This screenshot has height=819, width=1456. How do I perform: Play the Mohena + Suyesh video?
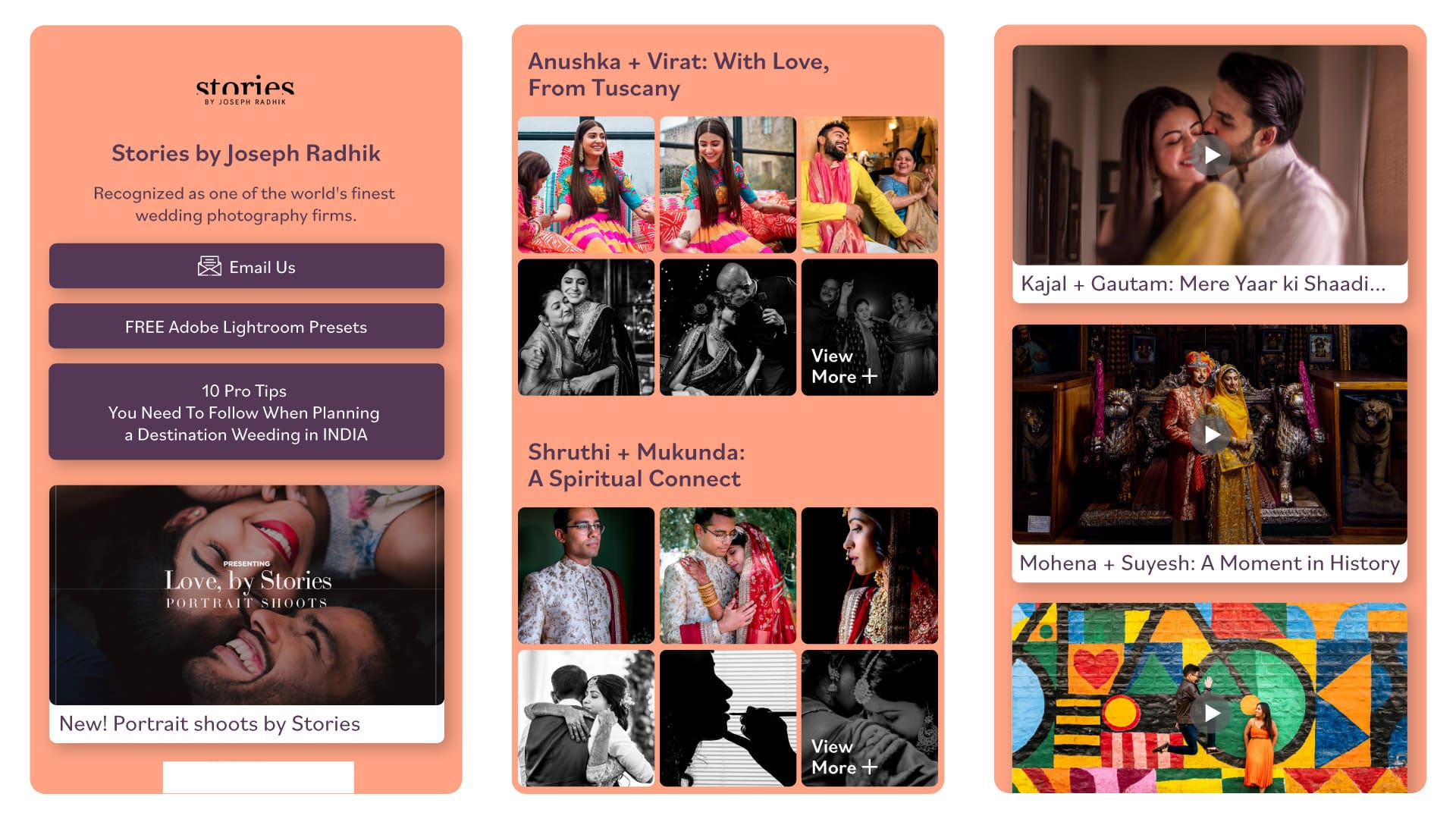click(1210, 435)
